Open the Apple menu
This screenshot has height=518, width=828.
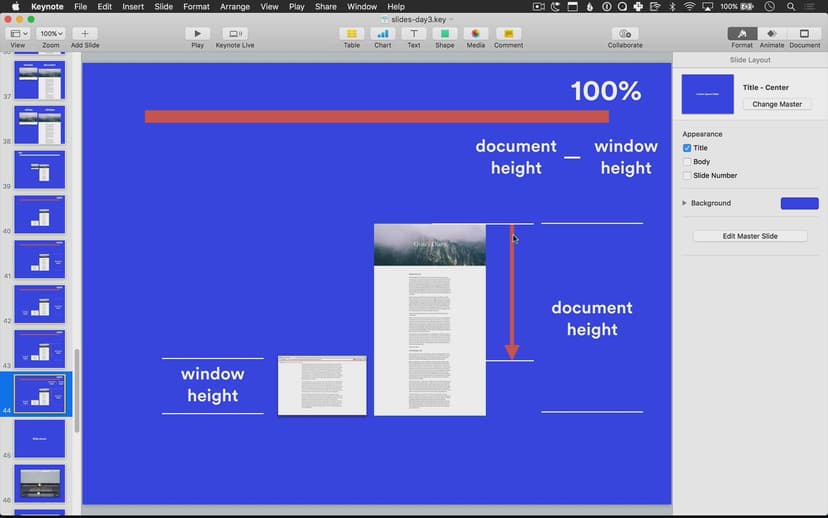pyautogui.click(x=15, y=6)
